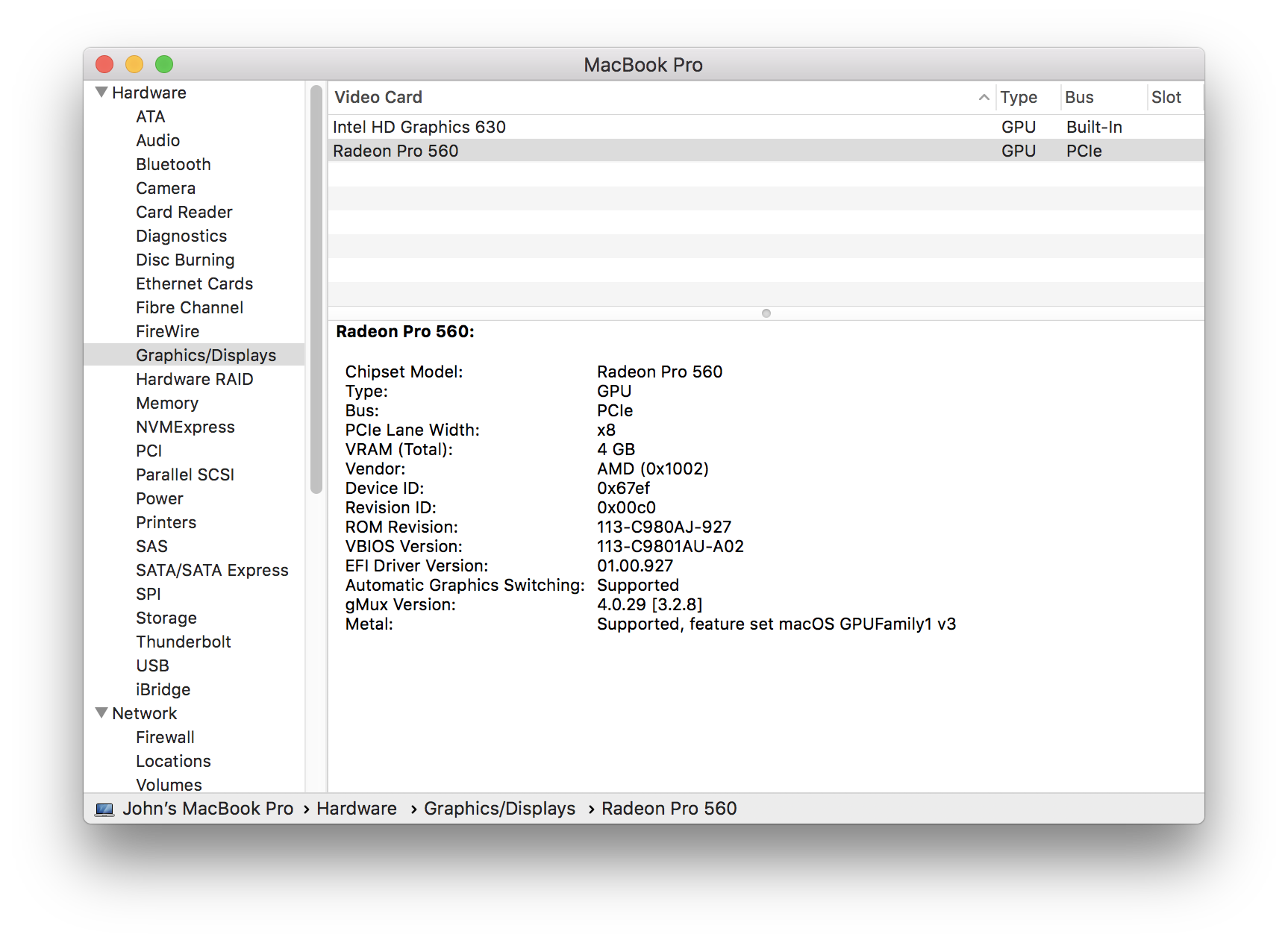Click the ROM Revision value 113-C980AJ-927

click(664, 527)
